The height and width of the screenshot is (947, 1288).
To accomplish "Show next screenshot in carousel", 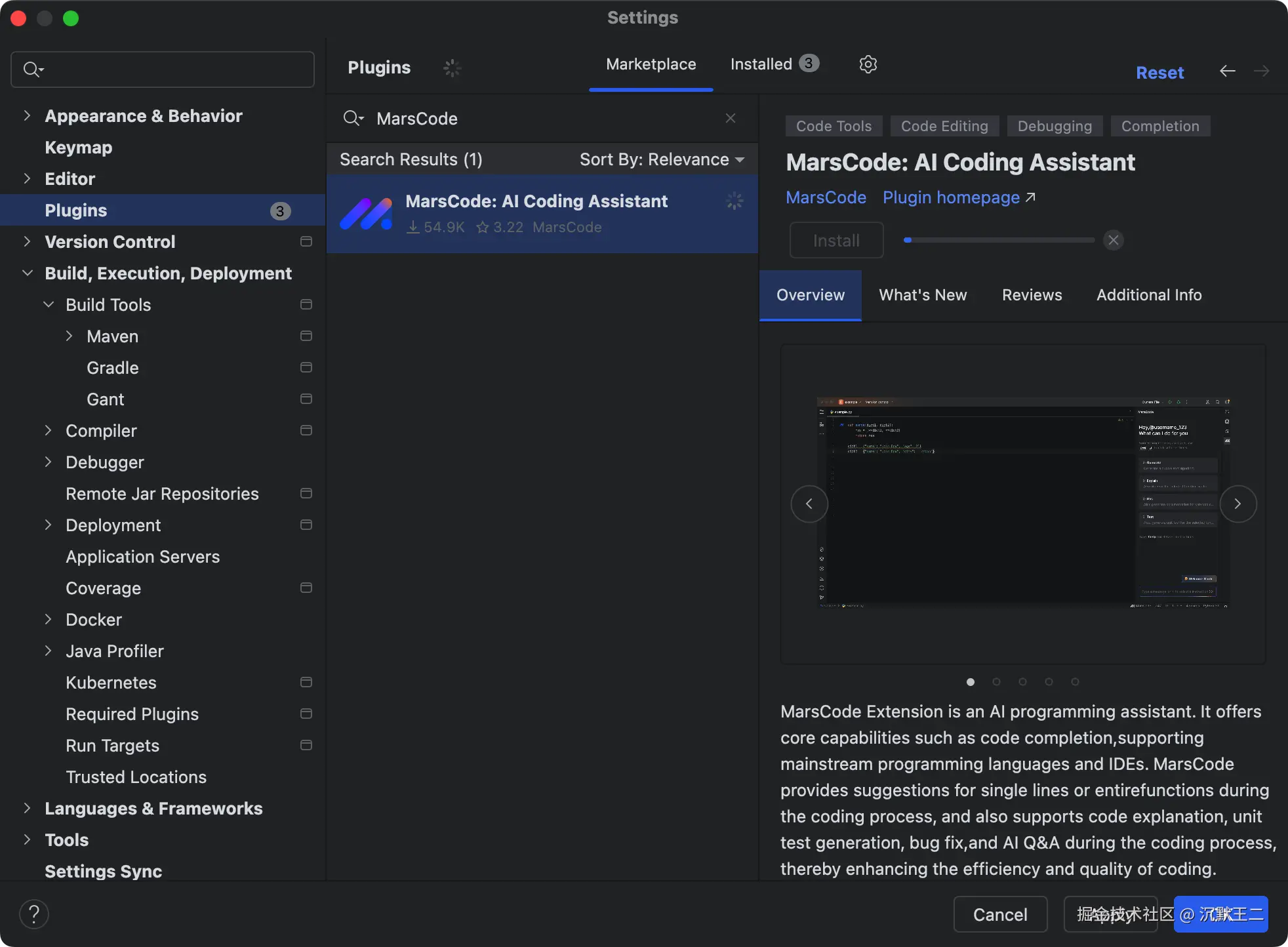I will [1238, 504].
